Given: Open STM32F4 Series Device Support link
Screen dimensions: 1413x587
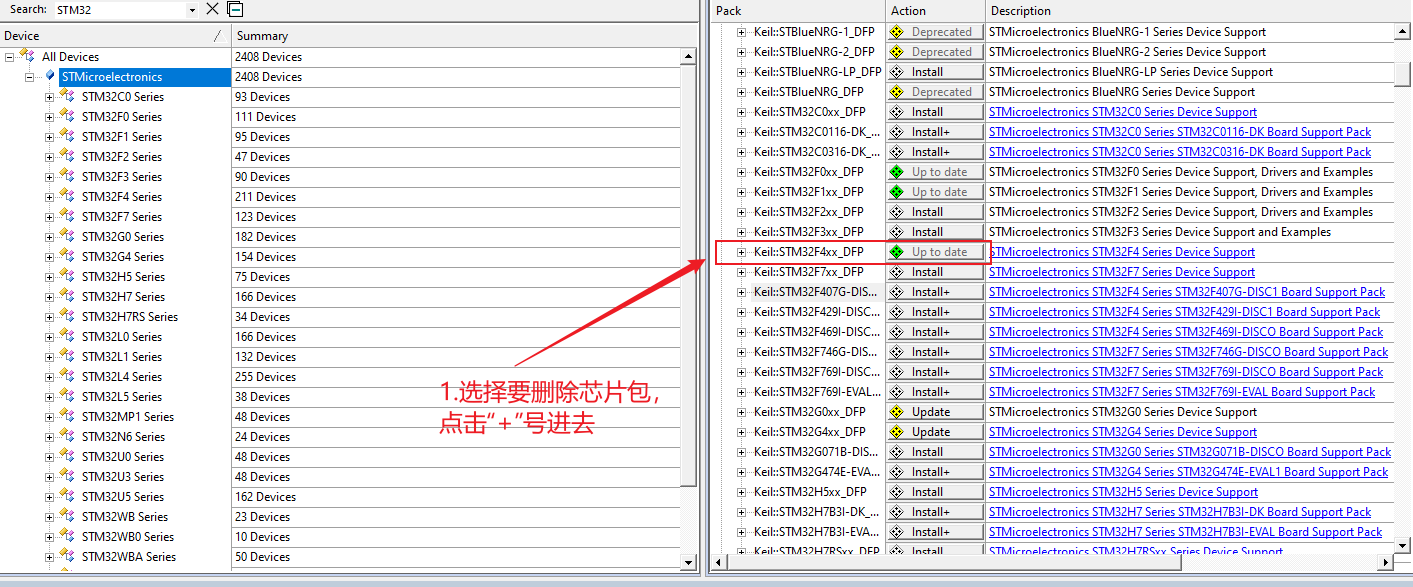Looking at the screenshot, I should (1122, 252).
